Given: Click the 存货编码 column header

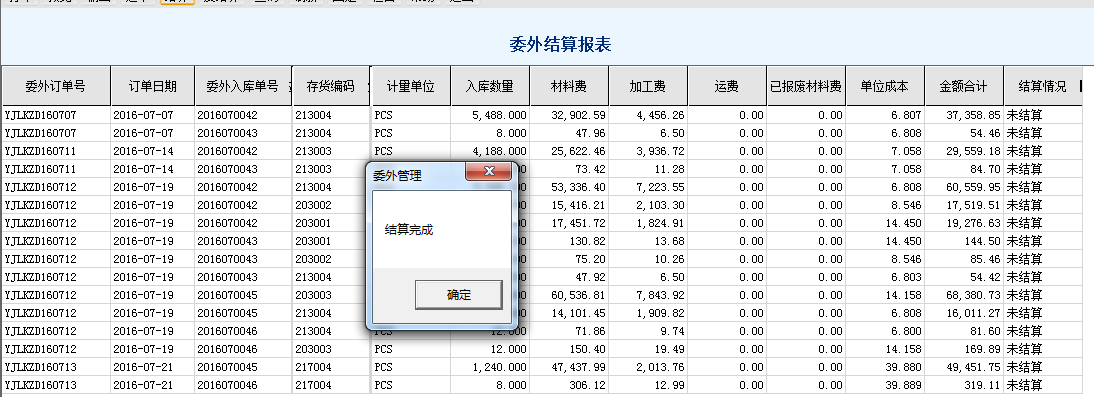Looking at the screenshot, I should (331, 87).
